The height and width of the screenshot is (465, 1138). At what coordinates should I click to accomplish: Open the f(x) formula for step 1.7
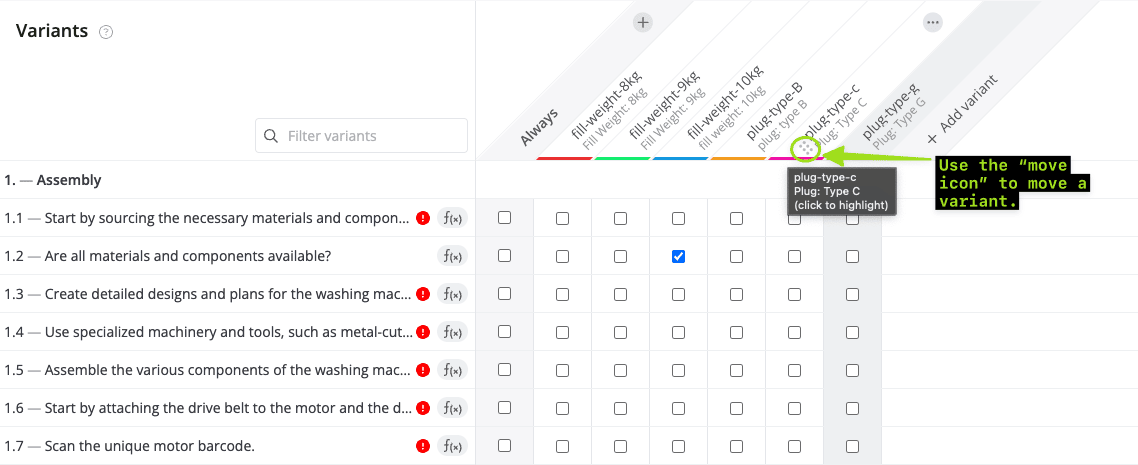[453, 446]
